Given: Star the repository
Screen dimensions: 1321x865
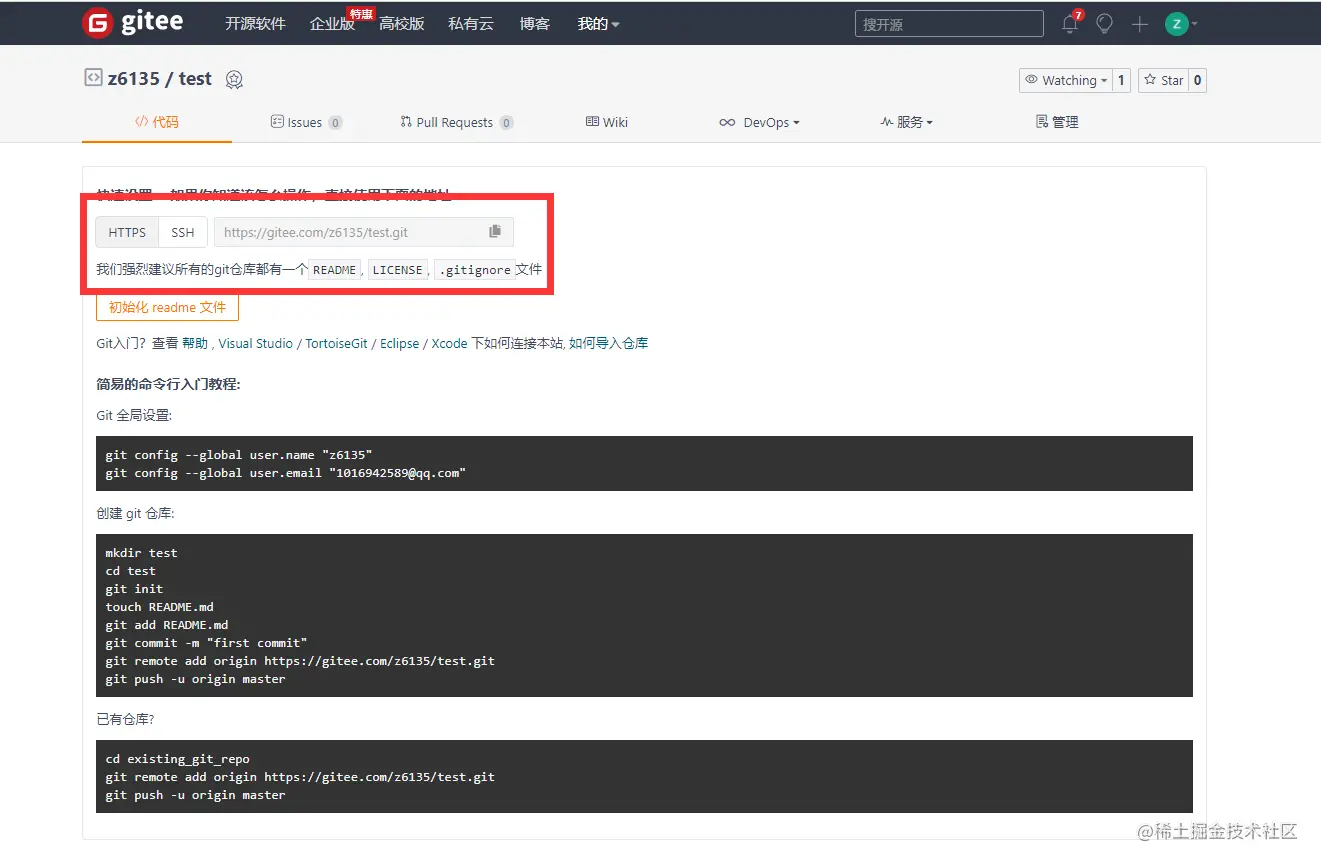Looking at the screenshot, I should (1163, 80).
